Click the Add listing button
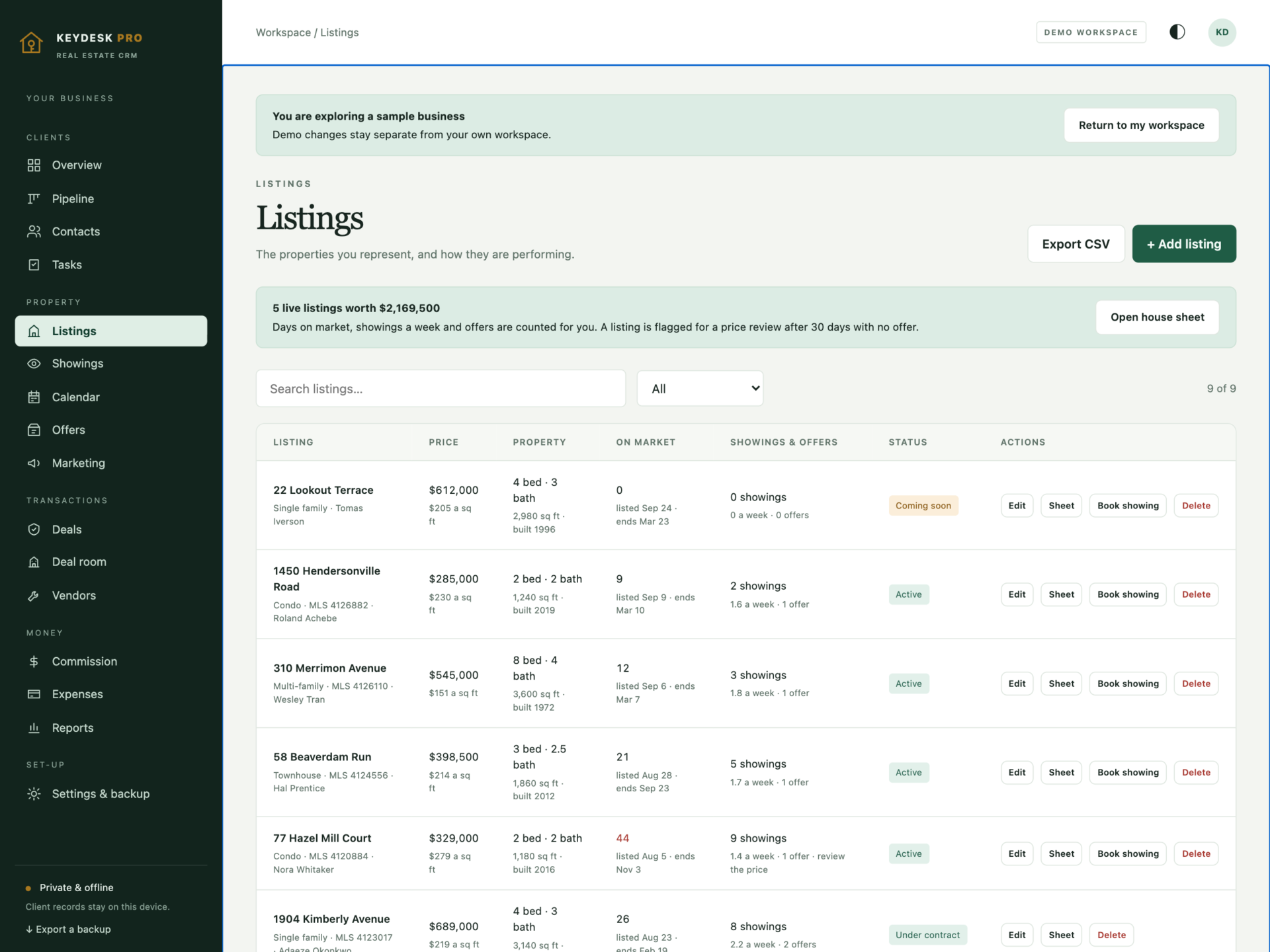The height and width of the screenshot is (952, 1270). click(x=1183, y=244)
